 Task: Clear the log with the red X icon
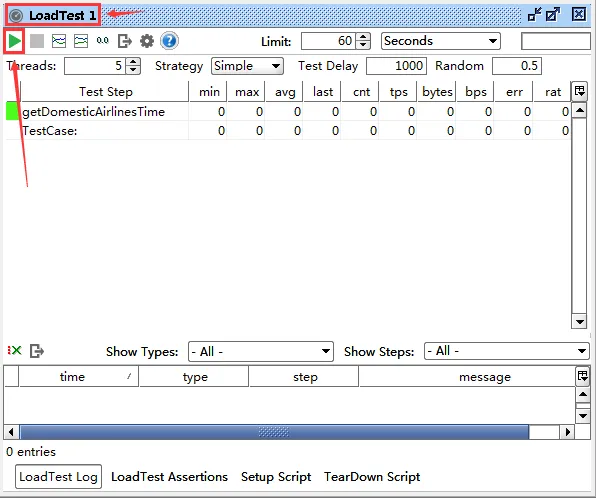click(14, 351)
